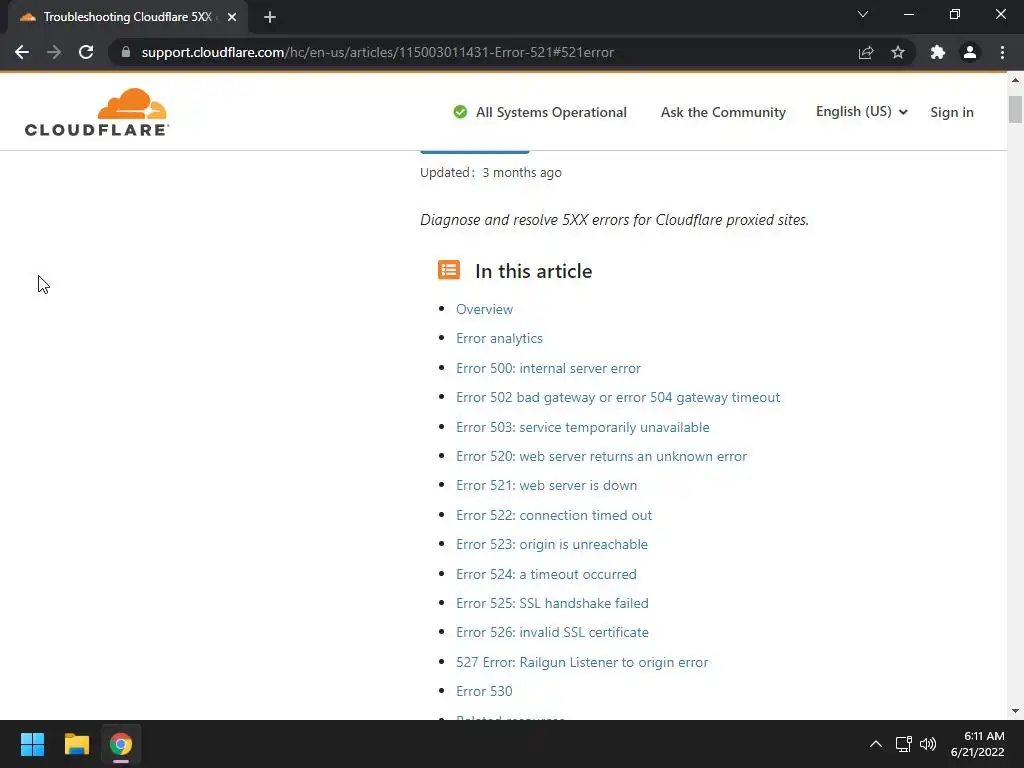This screenshot has height=768, width=1024.
Task: Click the padlock site info icon
Action: coord(125,52)
